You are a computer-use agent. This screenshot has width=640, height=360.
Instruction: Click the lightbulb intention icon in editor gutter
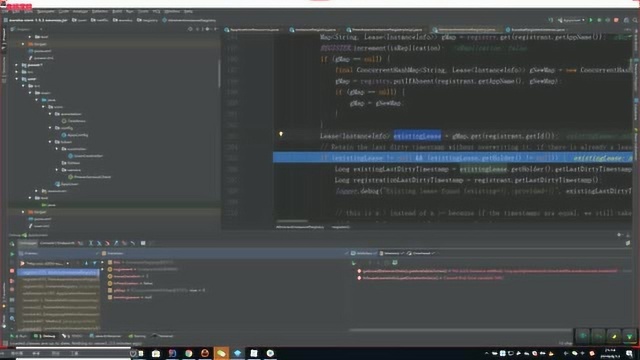(281, 134)
